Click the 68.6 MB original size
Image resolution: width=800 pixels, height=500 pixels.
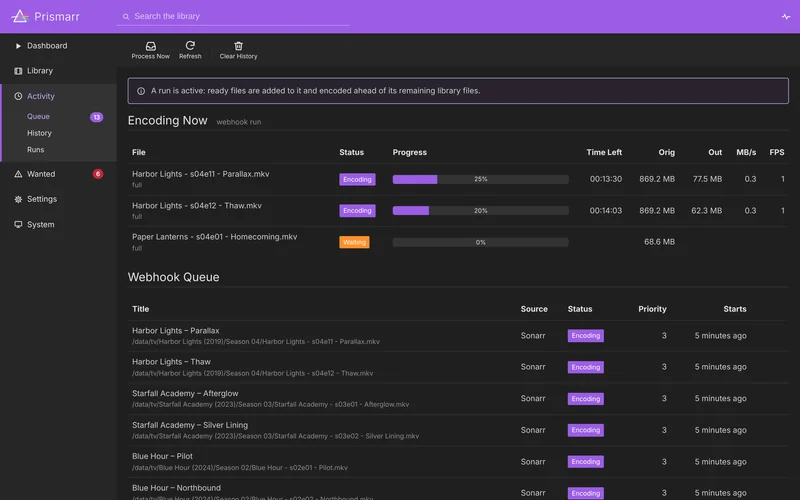[x=659, y=242]
